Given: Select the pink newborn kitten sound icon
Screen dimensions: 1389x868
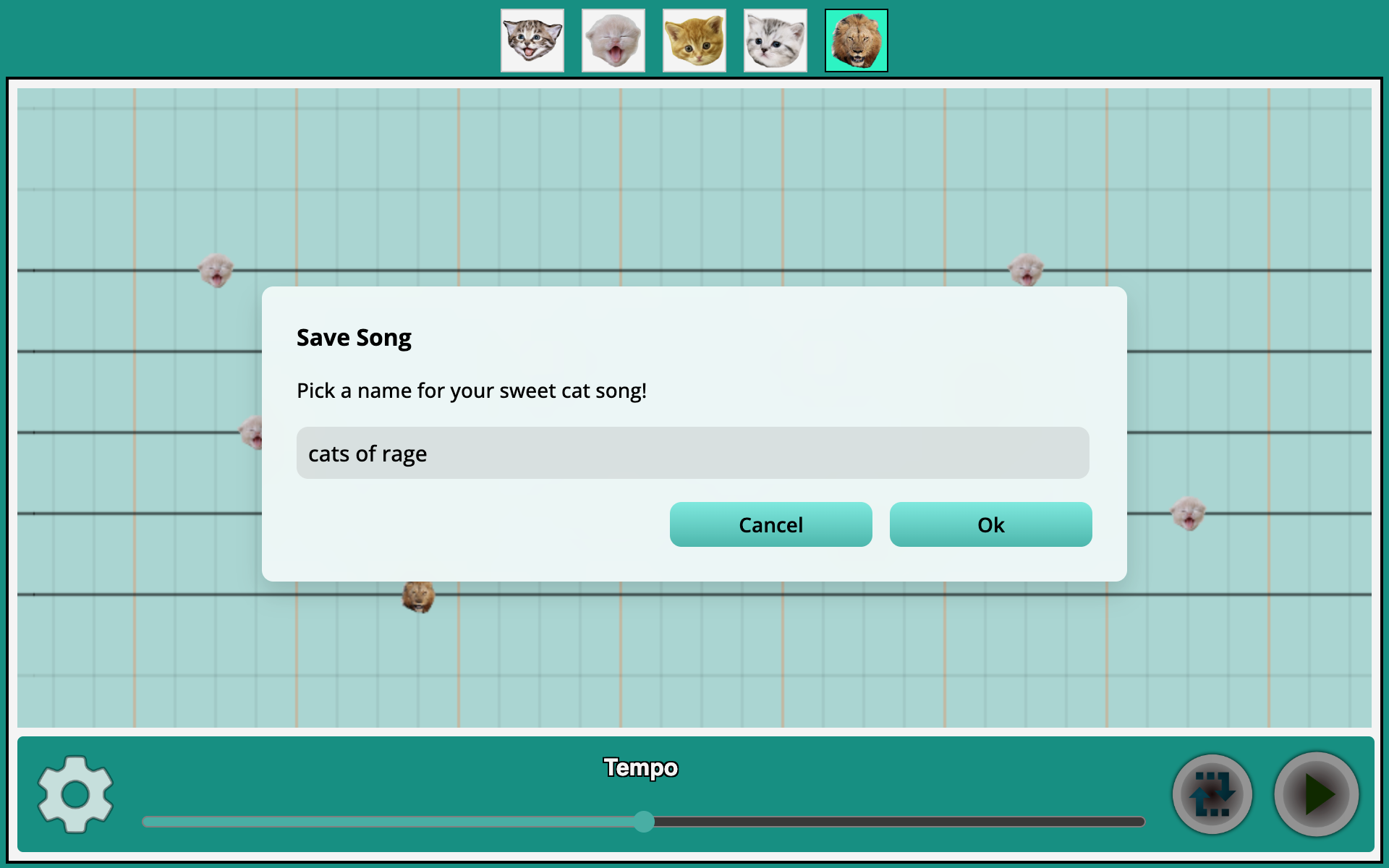Looking at the screenshot, I should 613,41.
